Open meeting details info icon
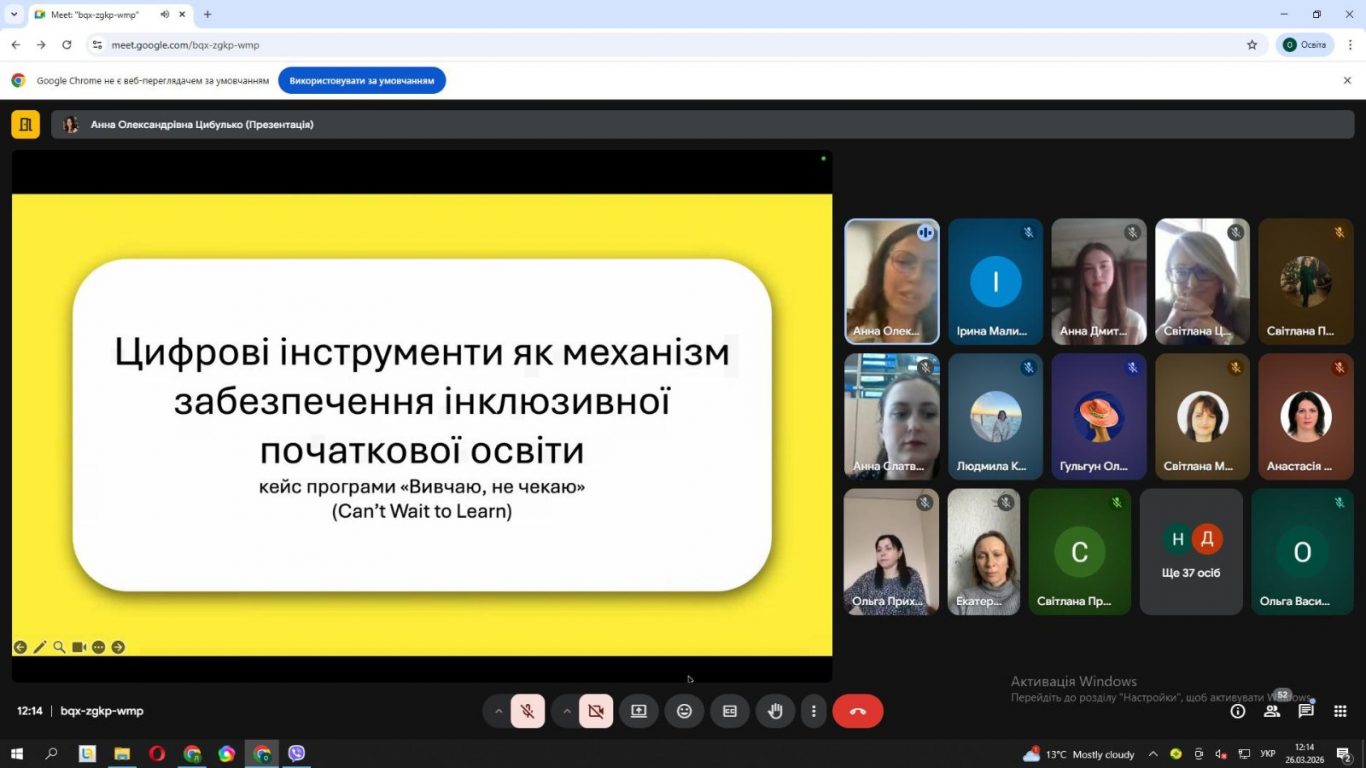Screen dimensions: 1366x768 (x=1238, y=711)
